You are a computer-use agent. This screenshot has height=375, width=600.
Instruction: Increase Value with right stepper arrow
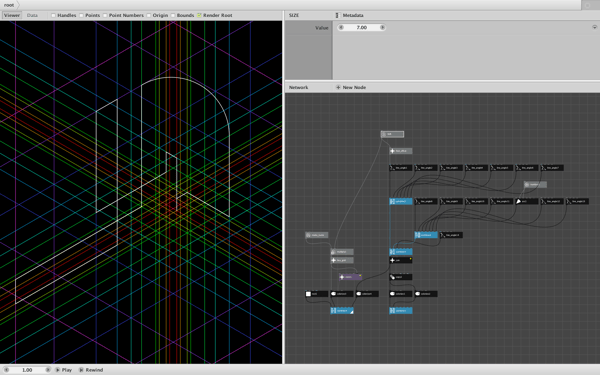click(382, 28)
